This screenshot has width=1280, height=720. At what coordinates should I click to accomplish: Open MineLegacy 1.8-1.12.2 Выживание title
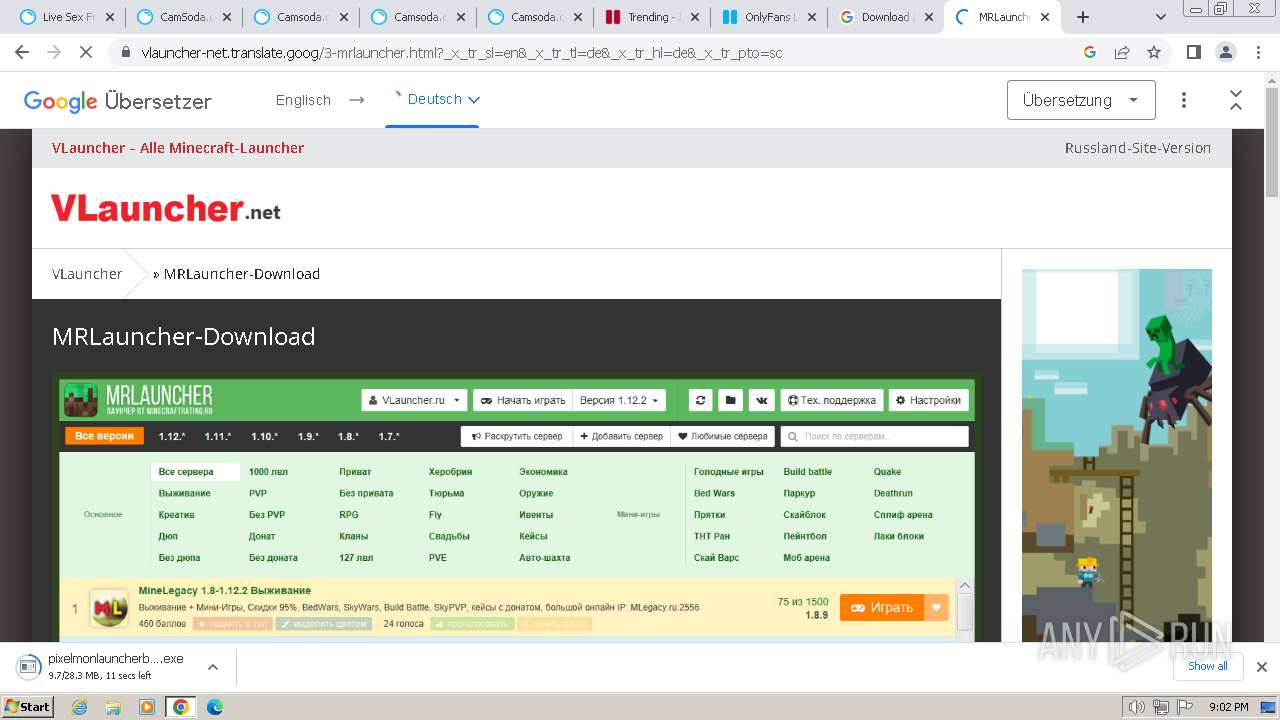(x=225, y=590)
